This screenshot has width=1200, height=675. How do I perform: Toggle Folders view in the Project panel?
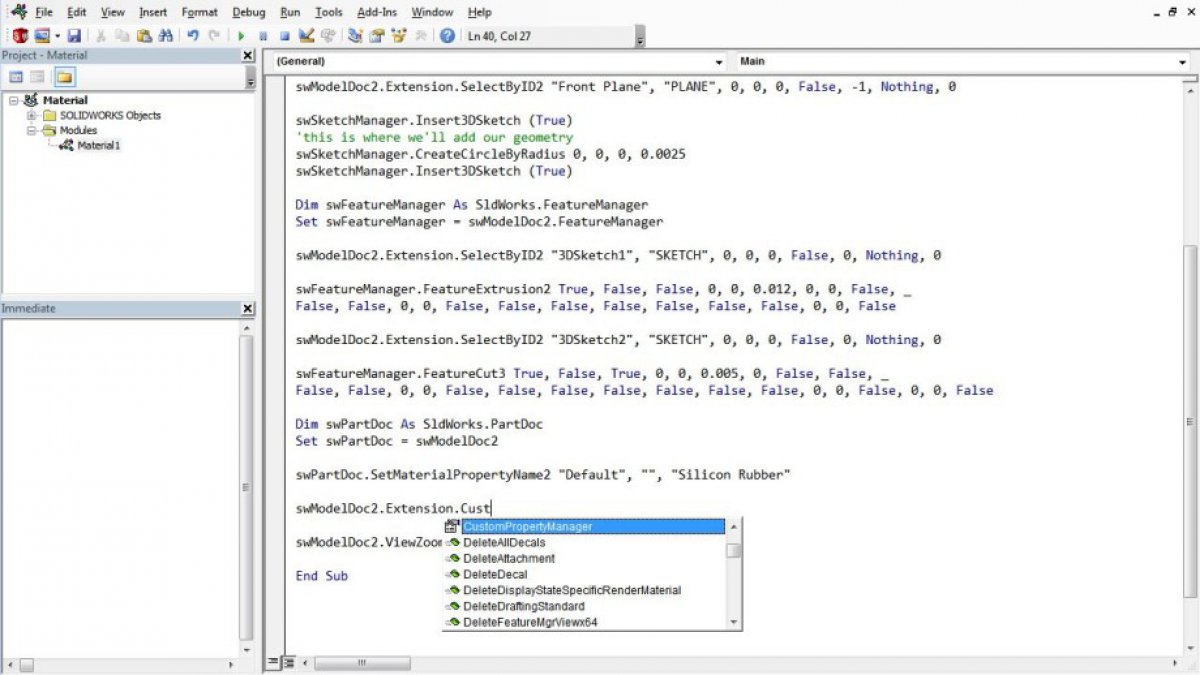point(64,77)
